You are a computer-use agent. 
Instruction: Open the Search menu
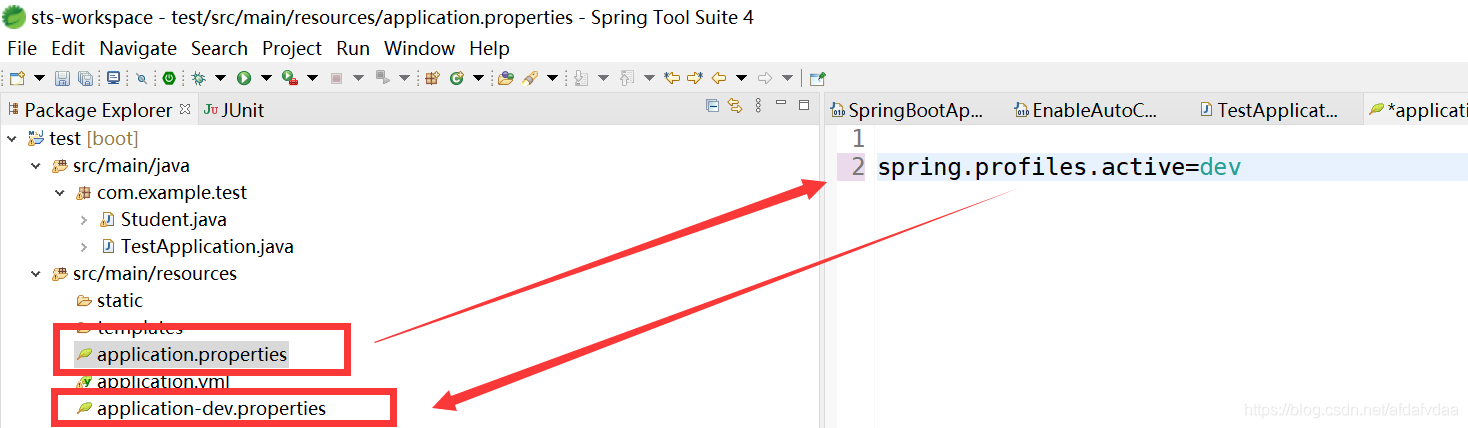click(x=219, y=48)
